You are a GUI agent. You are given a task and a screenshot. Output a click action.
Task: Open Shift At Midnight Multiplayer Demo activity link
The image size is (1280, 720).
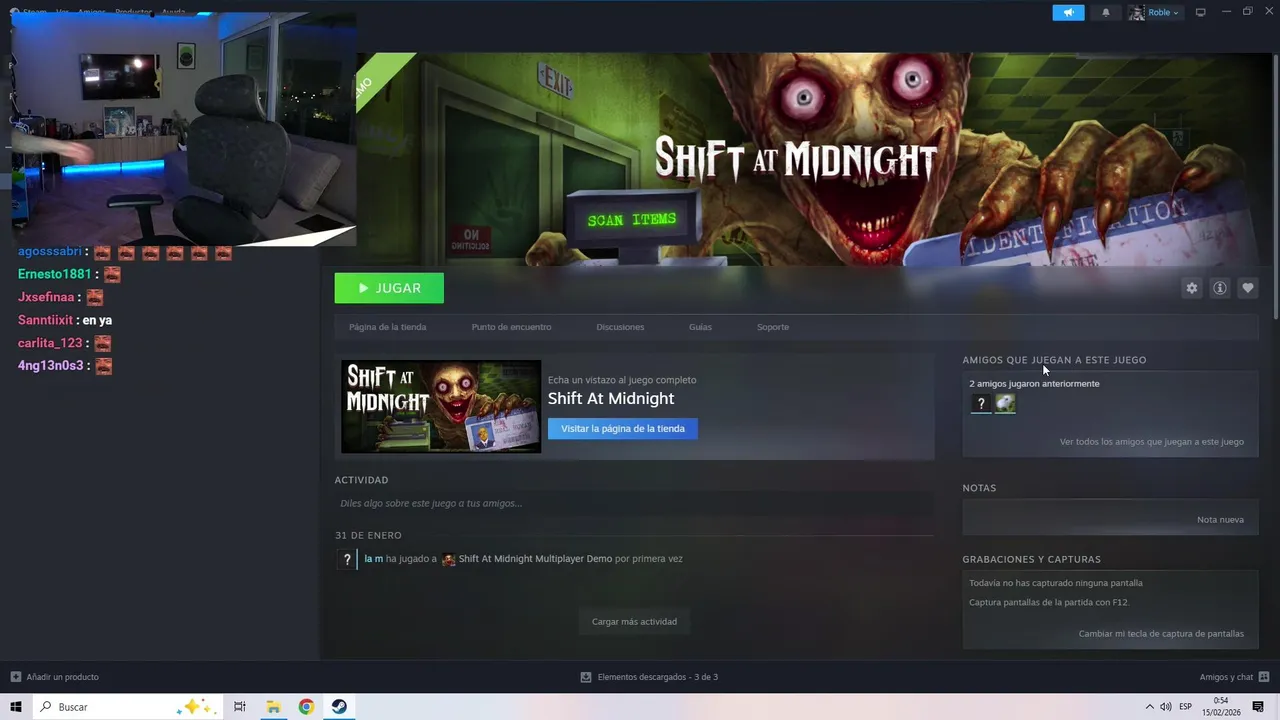535,559
